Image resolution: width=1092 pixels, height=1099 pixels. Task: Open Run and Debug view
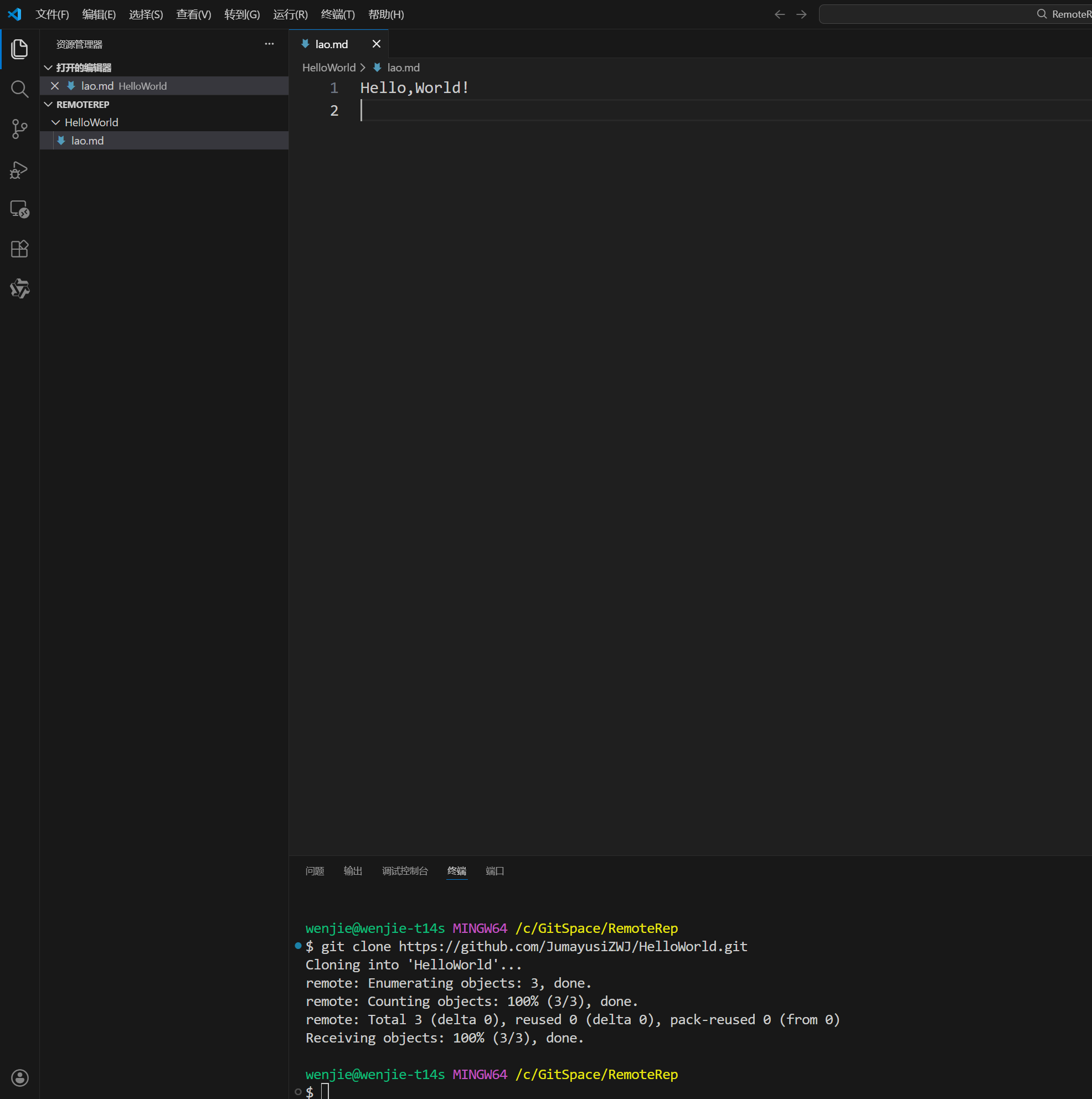19,169
